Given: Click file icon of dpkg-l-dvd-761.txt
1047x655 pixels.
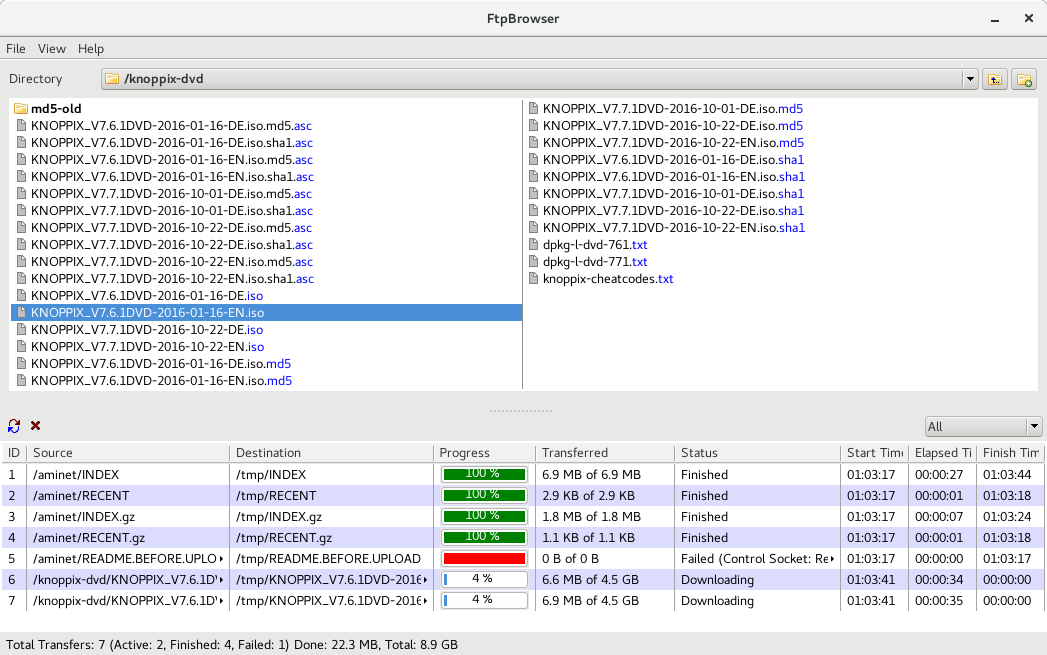Looking at the screenshot, I should click(534, 245).
